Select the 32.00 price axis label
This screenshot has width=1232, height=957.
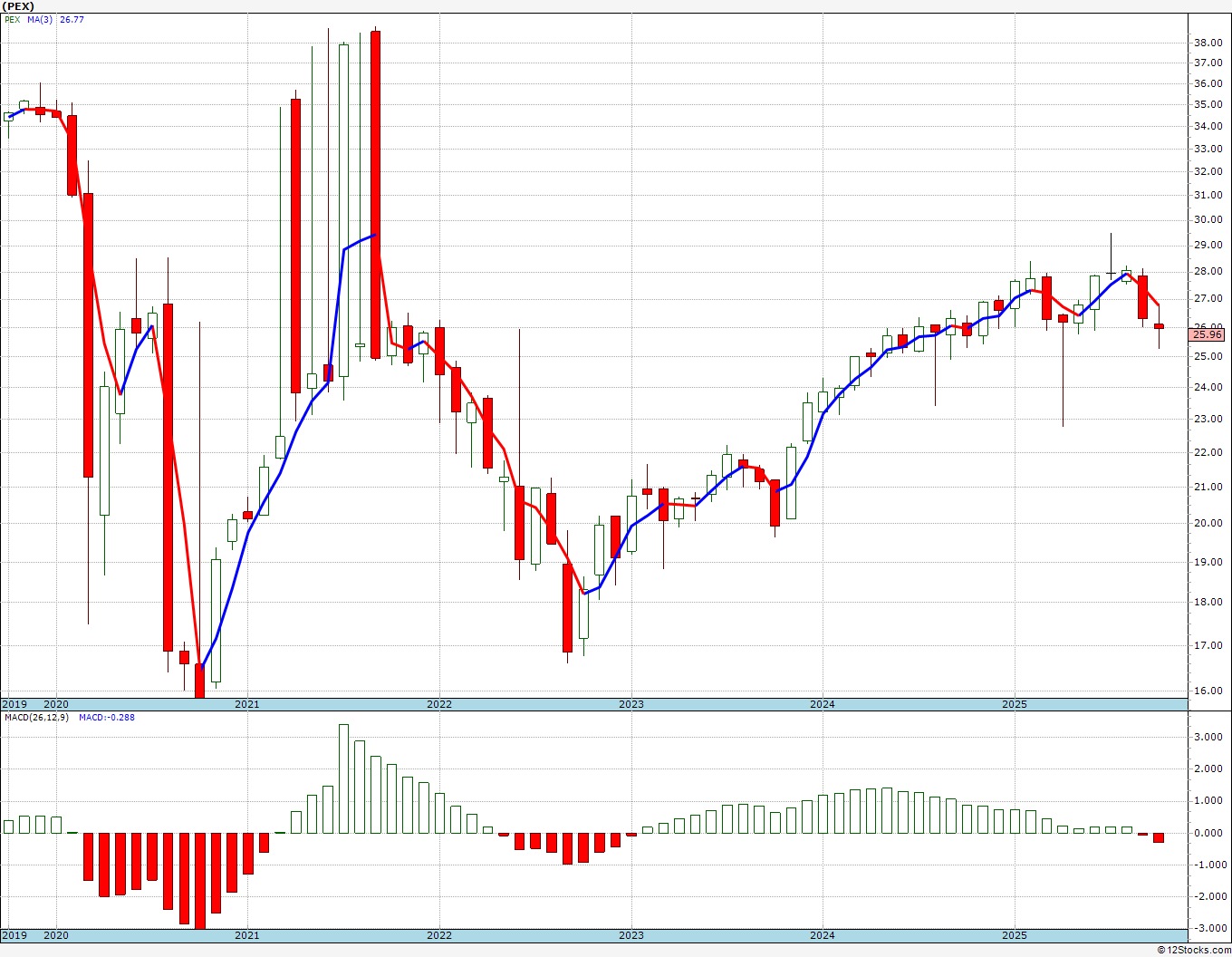pyautogui.click(x=1208, y=171)
